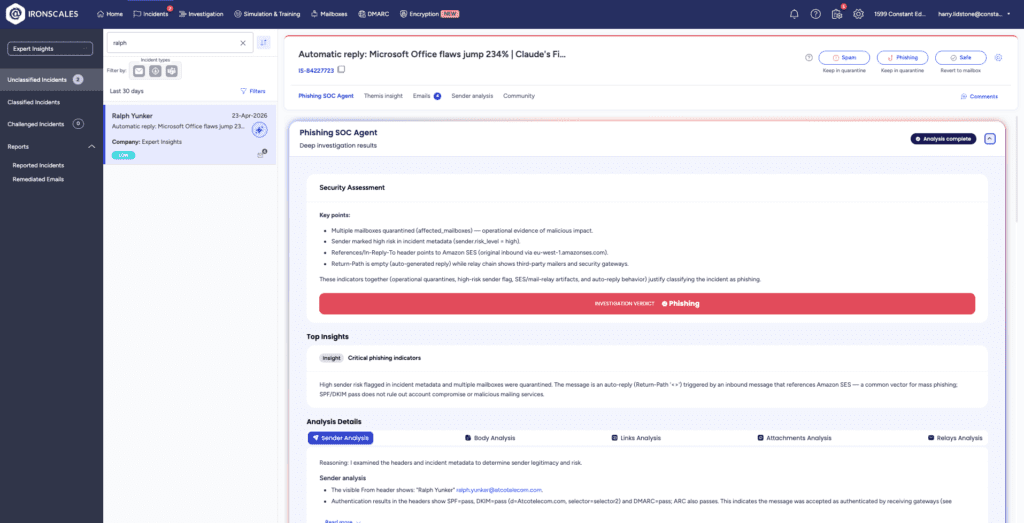Filter incidents by the middle incident type icon
The image size is (1024, 523).
coord(155,71)
